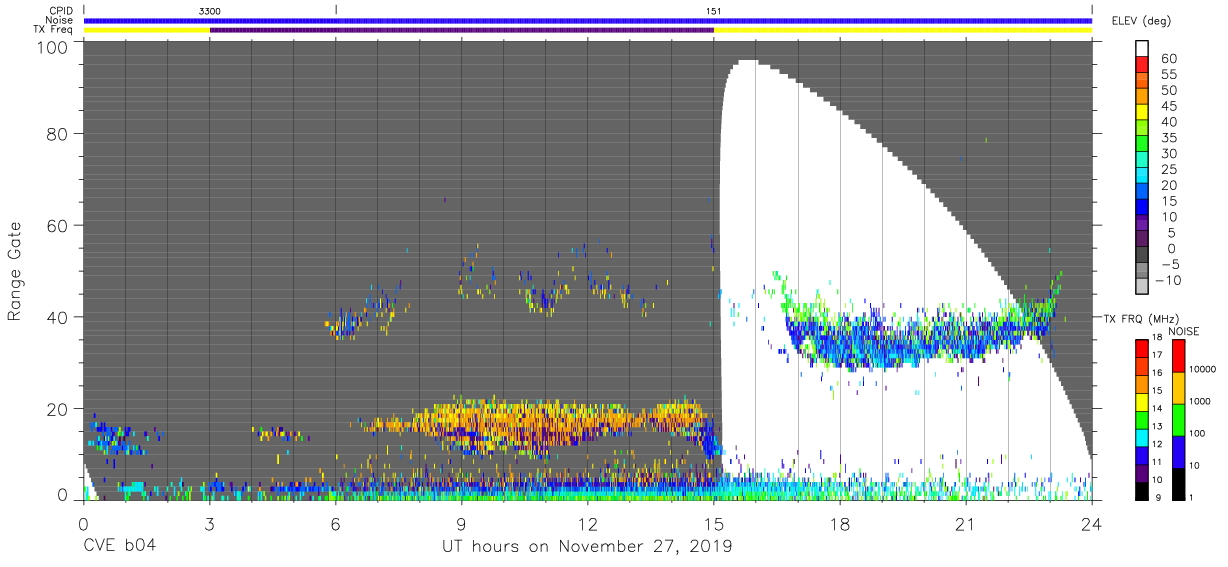Click the Range Gate axis tick '40'
1228x567 pixels.
click(x=57, y=317)
